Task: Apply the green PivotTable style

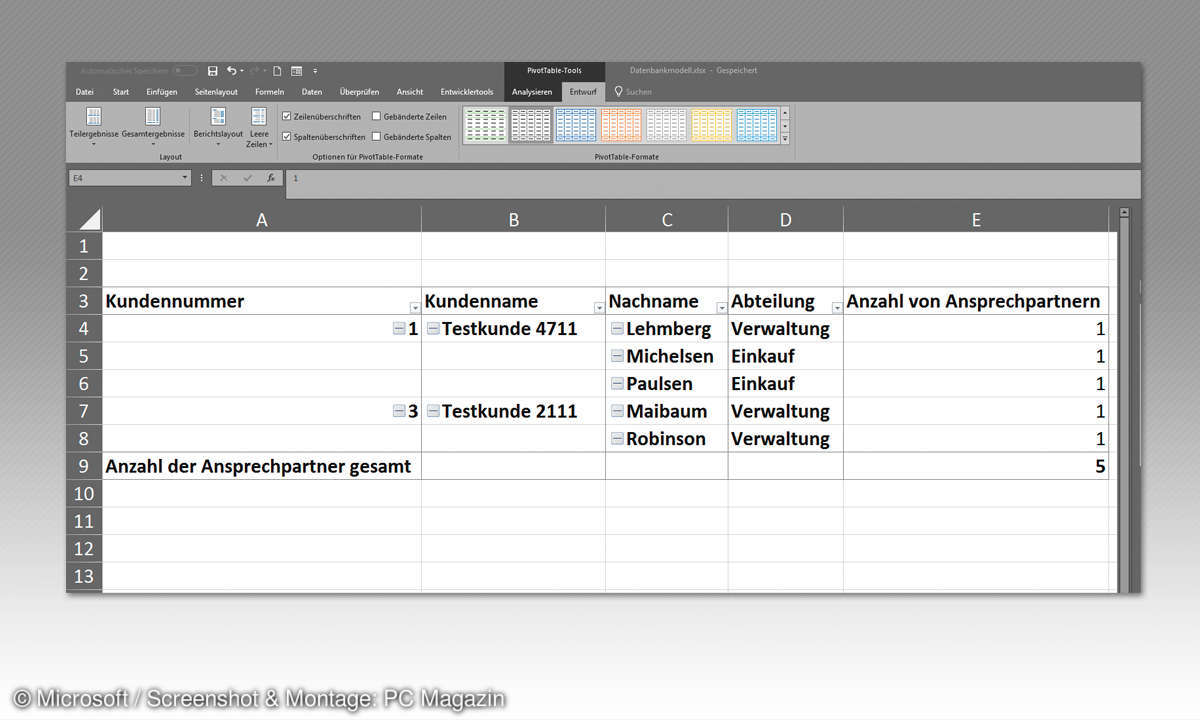Action: (485, 125)
